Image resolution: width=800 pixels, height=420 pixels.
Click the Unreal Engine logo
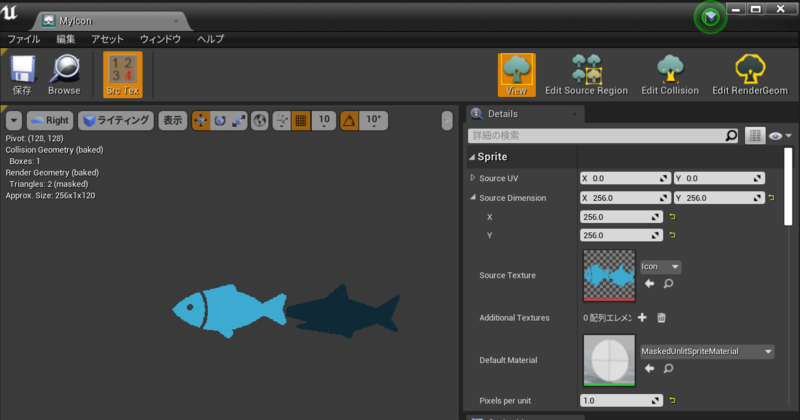10,12
